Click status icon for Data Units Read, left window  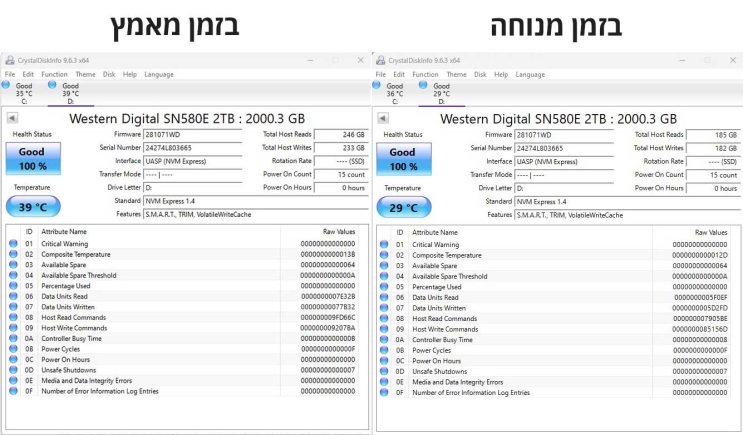coord(13,296)
